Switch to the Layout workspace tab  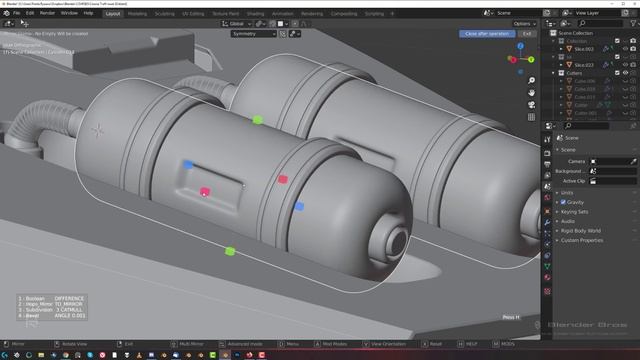(x=113, y=13)
